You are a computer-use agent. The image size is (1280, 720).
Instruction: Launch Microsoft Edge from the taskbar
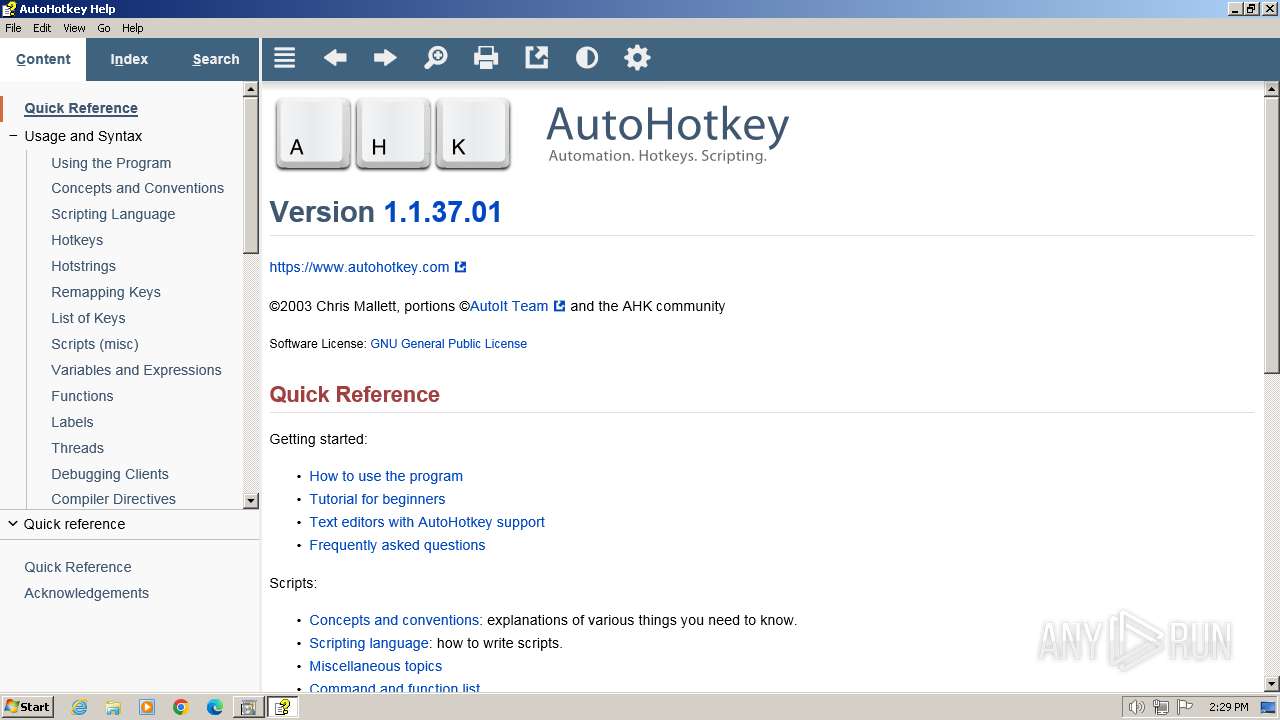tap(215, 707)
